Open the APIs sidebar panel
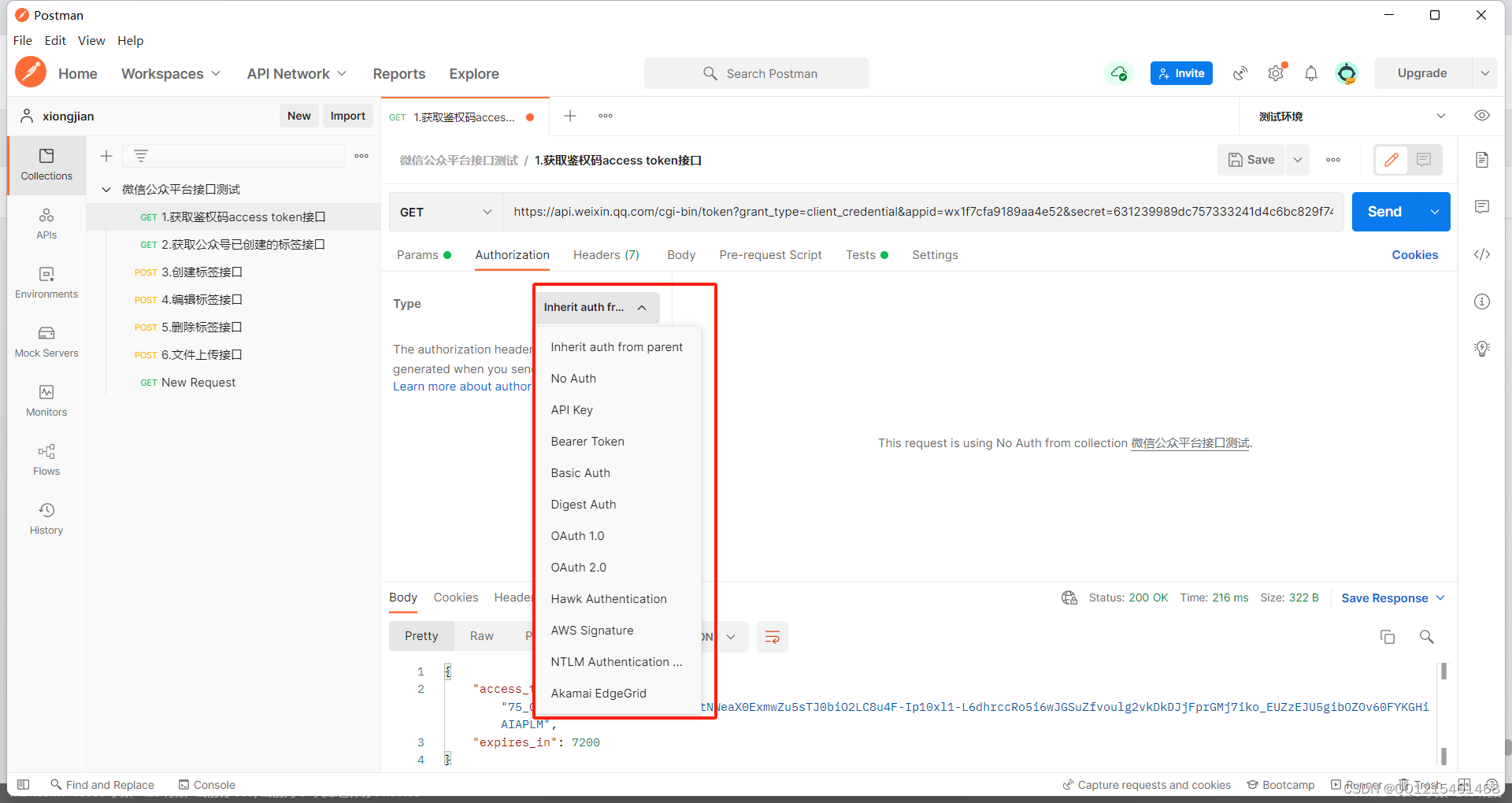This screenshot has height=803, width=1512. pyautogui.click(x=46, y=224)
